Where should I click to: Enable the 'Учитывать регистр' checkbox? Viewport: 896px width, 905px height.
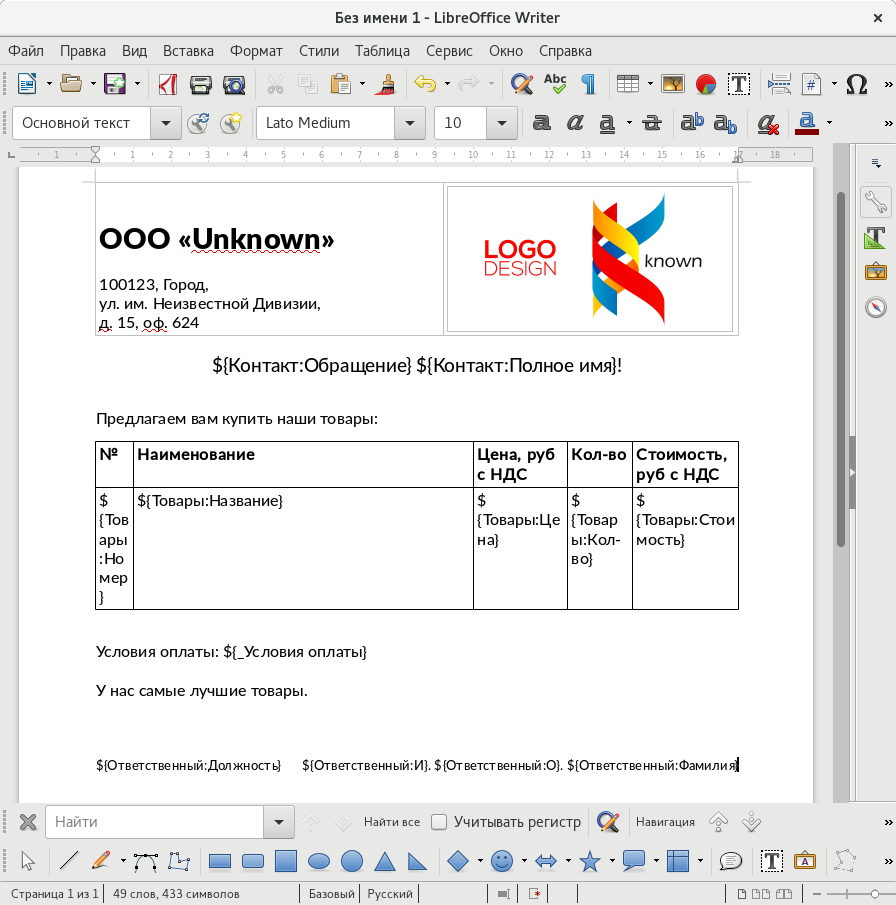tap(439, 822)
